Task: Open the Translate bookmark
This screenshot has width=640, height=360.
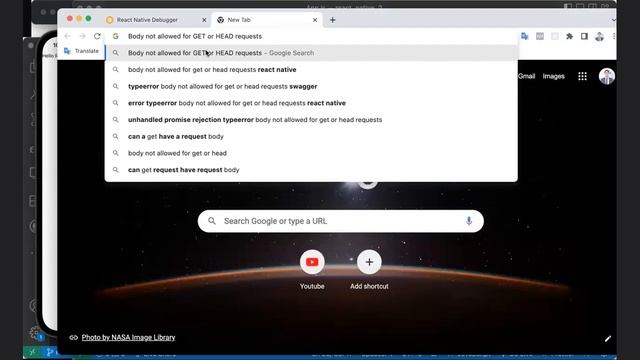Action: click(x=82, y=51)
